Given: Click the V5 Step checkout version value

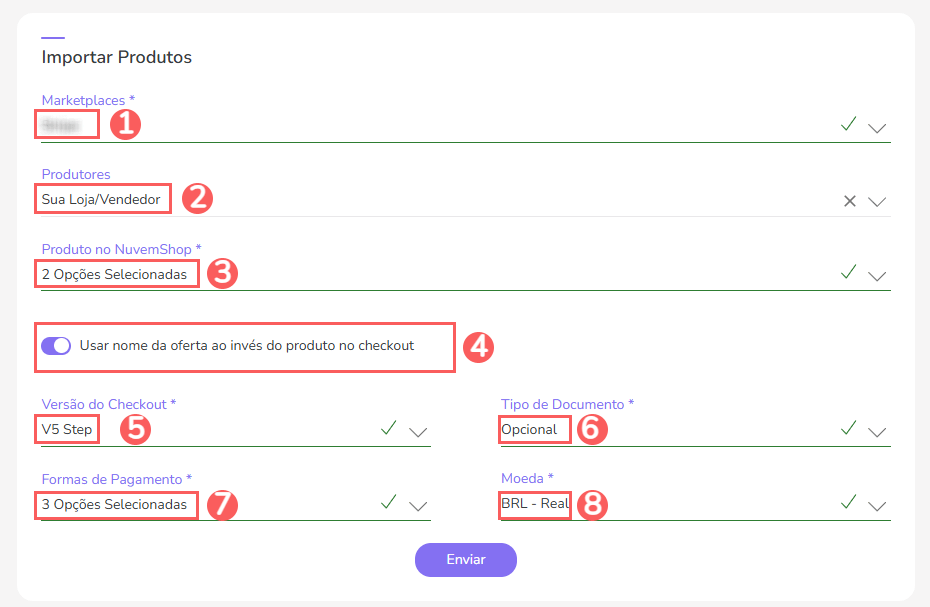Looking at the screenshot, I should [67, 430].
